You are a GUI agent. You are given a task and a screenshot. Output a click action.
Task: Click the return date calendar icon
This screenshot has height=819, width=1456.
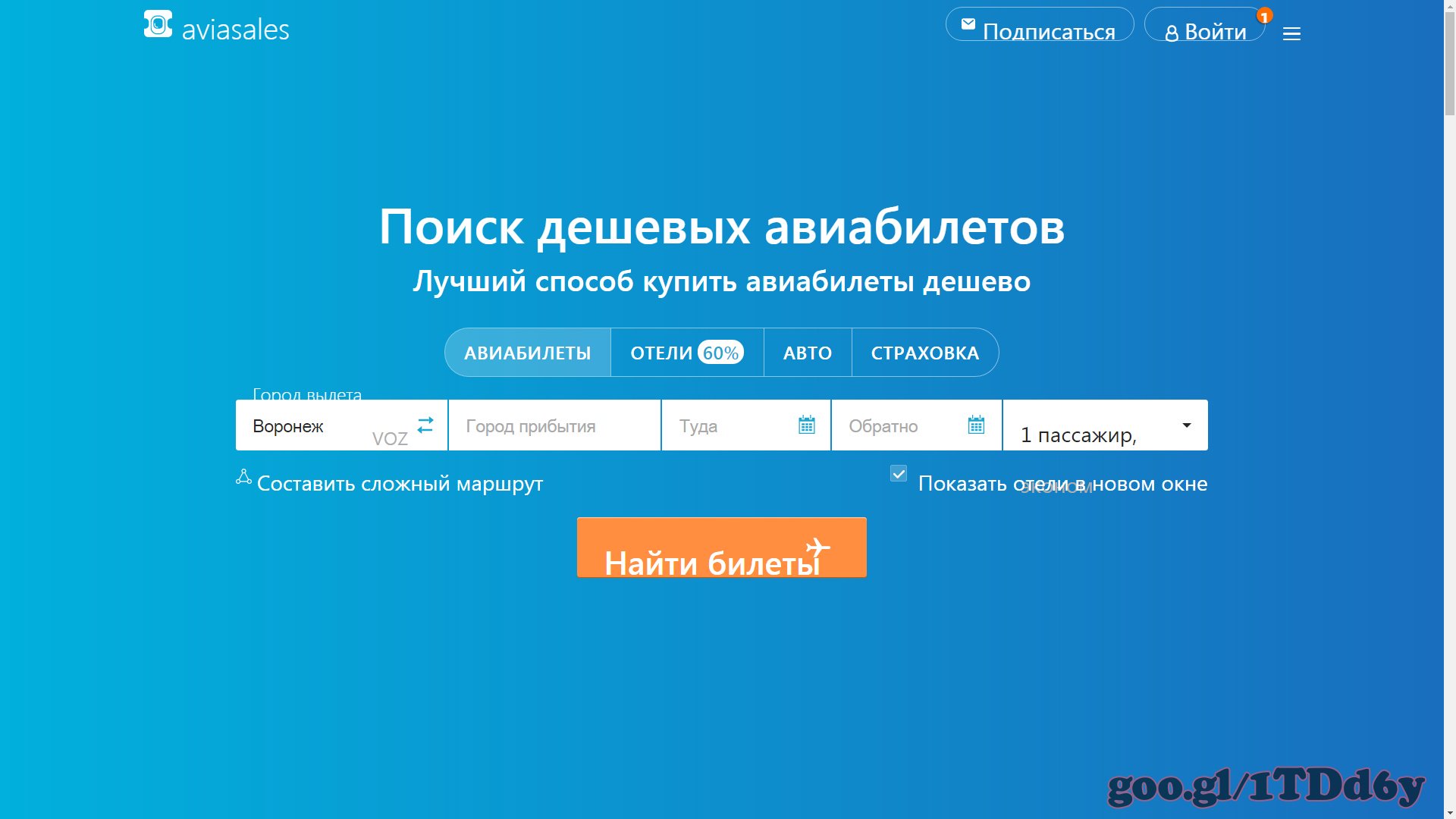976,424
